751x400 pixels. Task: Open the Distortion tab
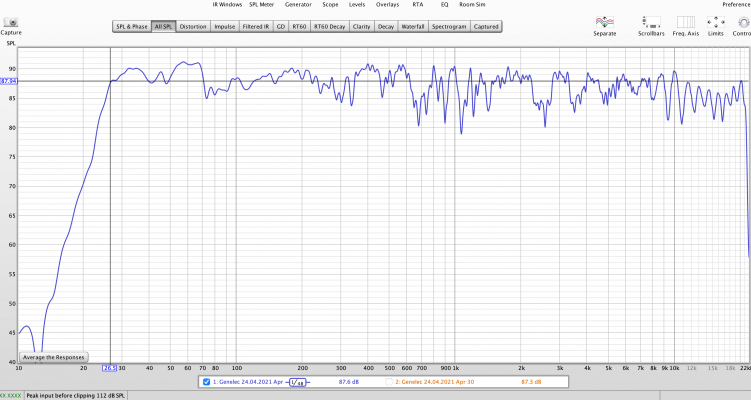[x=193, y=27]
